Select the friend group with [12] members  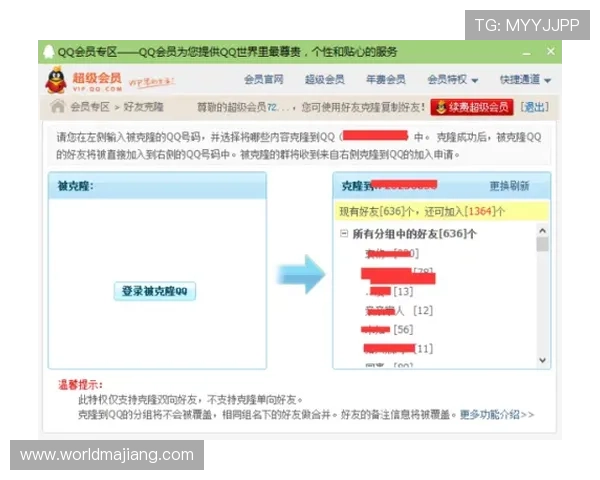coord(399,310)
